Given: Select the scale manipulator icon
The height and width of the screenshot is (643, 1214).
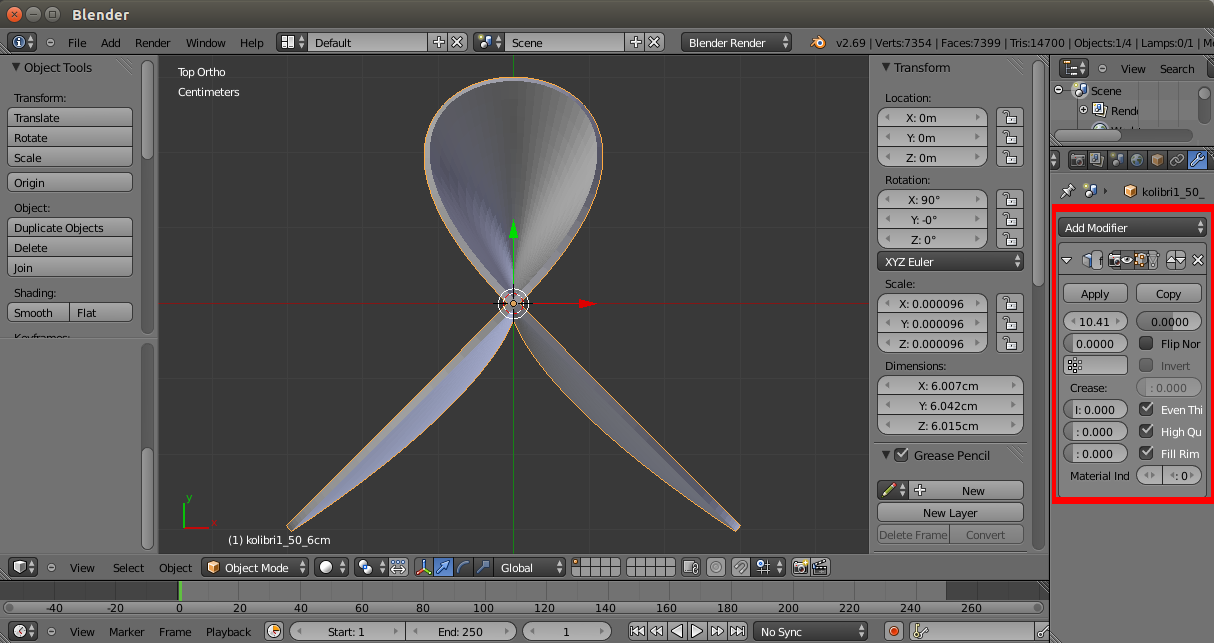Looking at the screenshot, I should pos(482,567).
